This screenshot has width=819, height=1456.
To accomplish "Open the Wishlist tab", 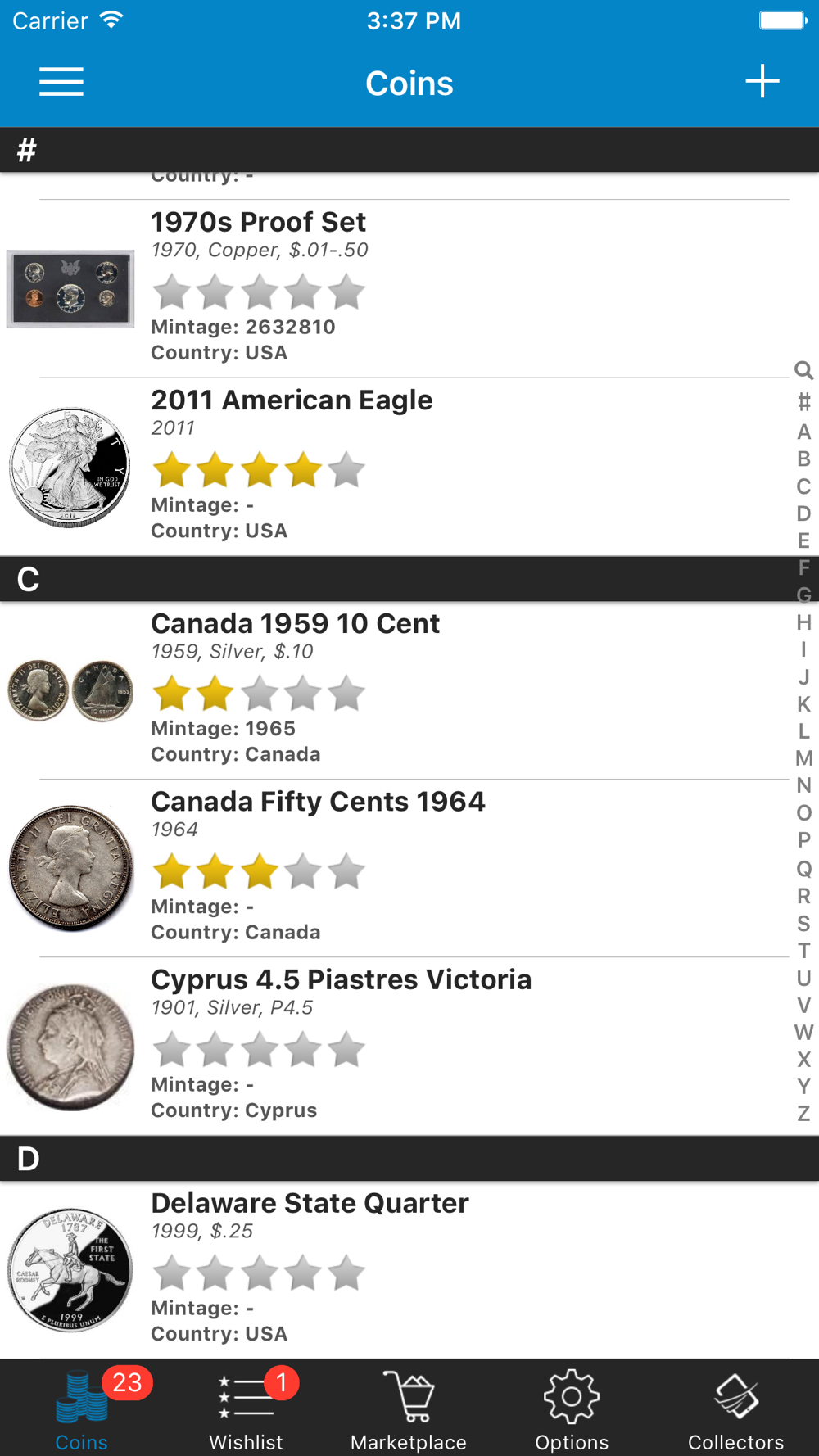I will 246,1409.
